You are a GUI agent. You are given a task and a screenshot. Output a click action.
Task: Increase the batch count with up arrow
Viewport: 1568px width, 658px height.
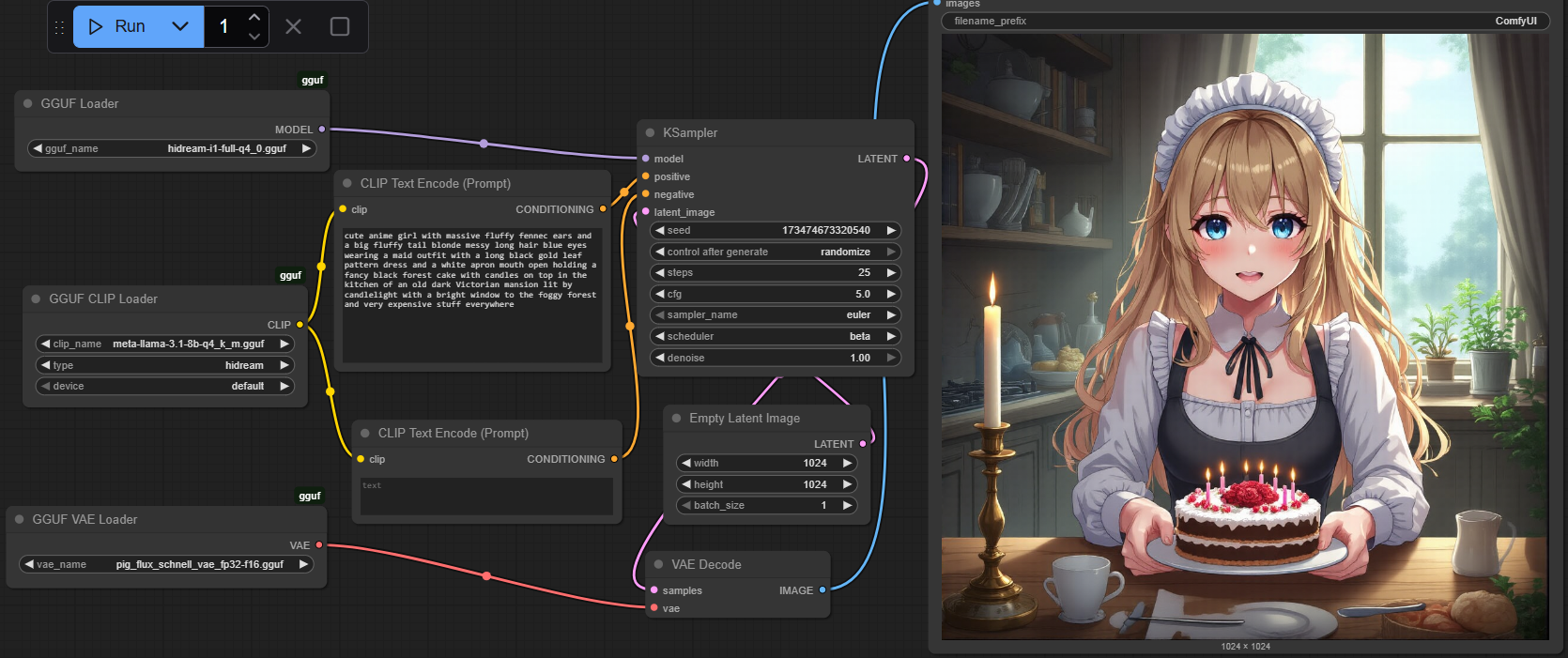[x=254, y=17]
